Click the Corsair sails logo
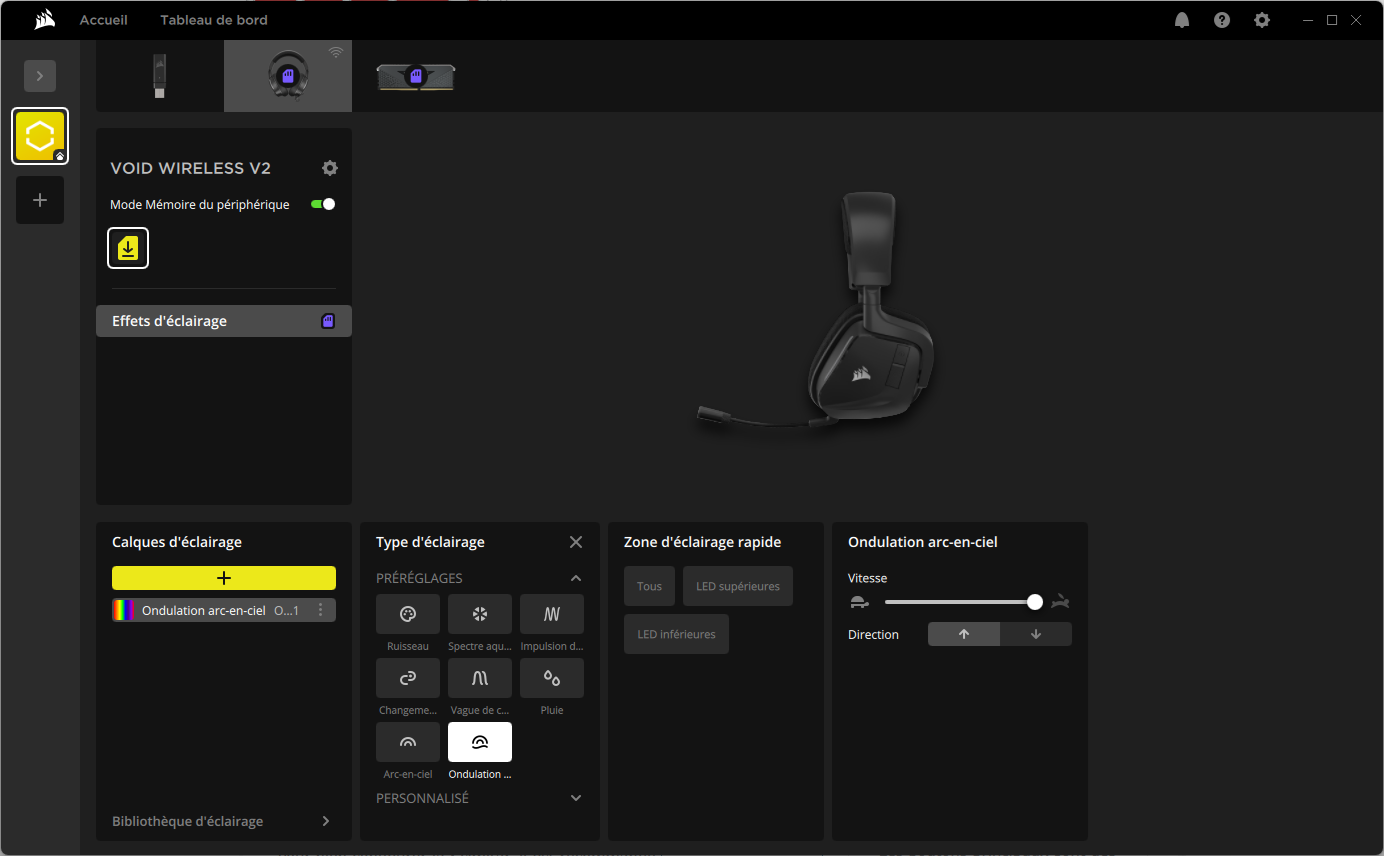 tap(44, 20)
